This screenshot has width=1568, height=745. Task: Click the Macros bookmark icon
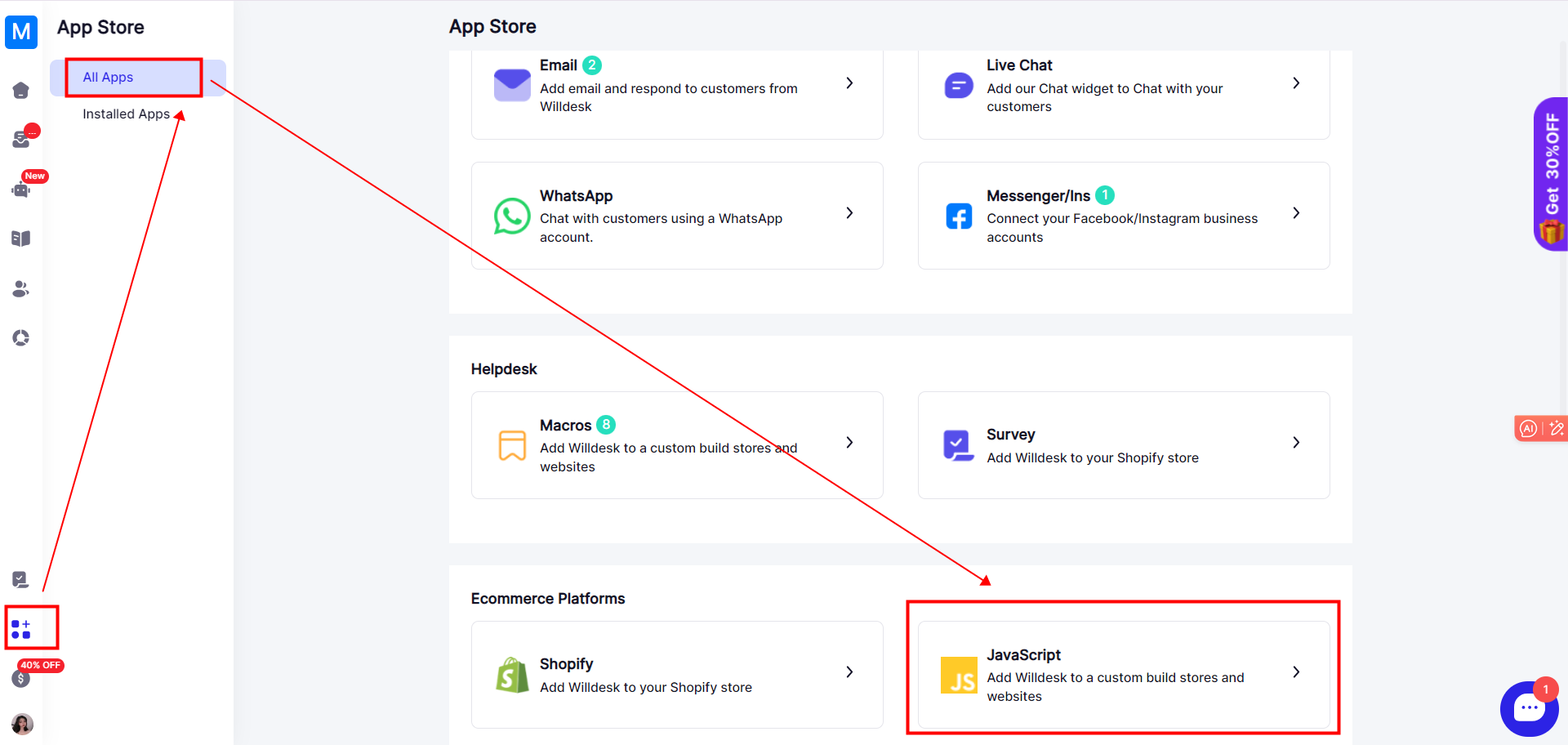pos(512,445)
